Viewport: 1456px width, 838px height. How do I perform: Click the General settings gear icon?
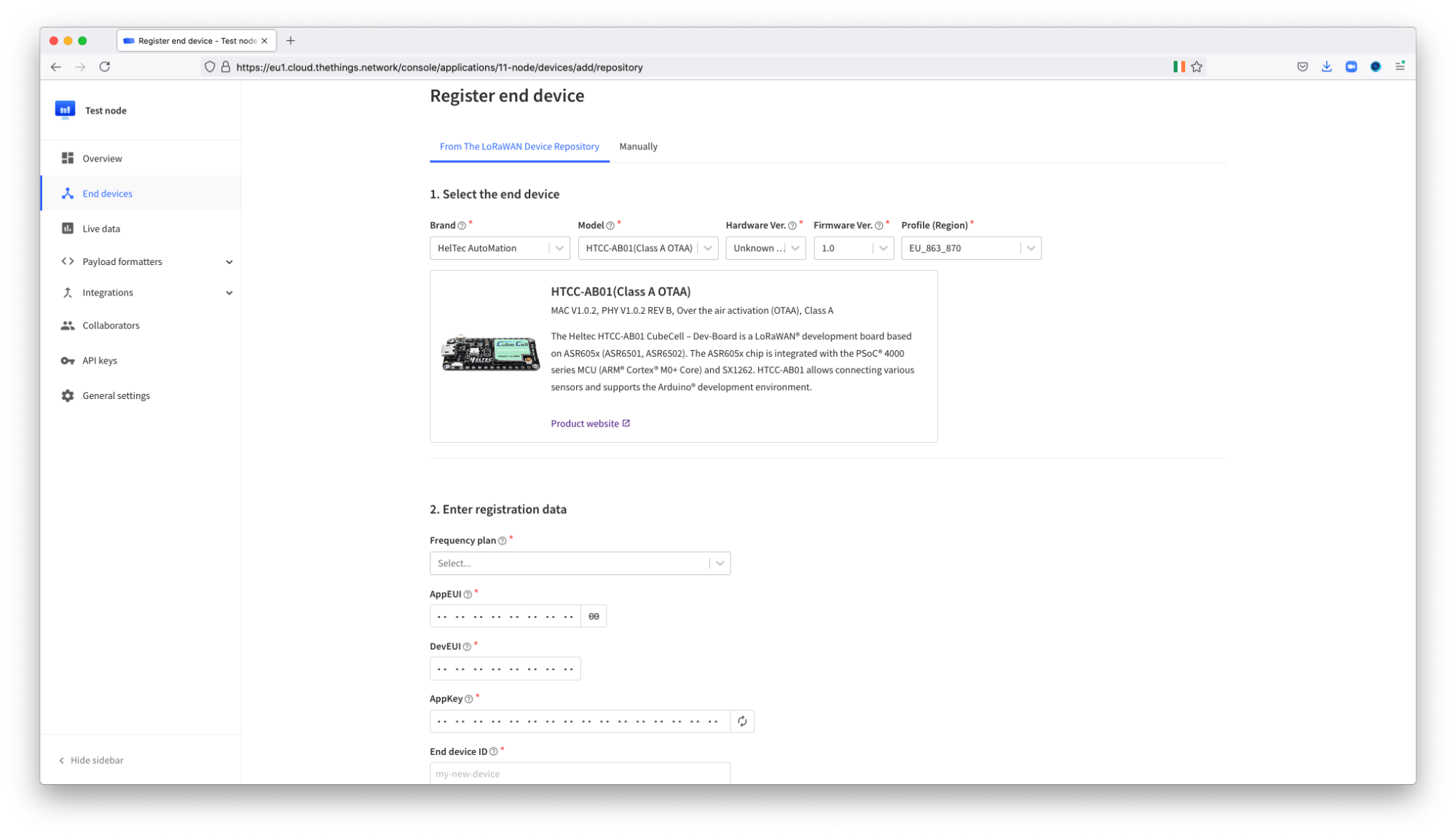(x=68, y=395)
